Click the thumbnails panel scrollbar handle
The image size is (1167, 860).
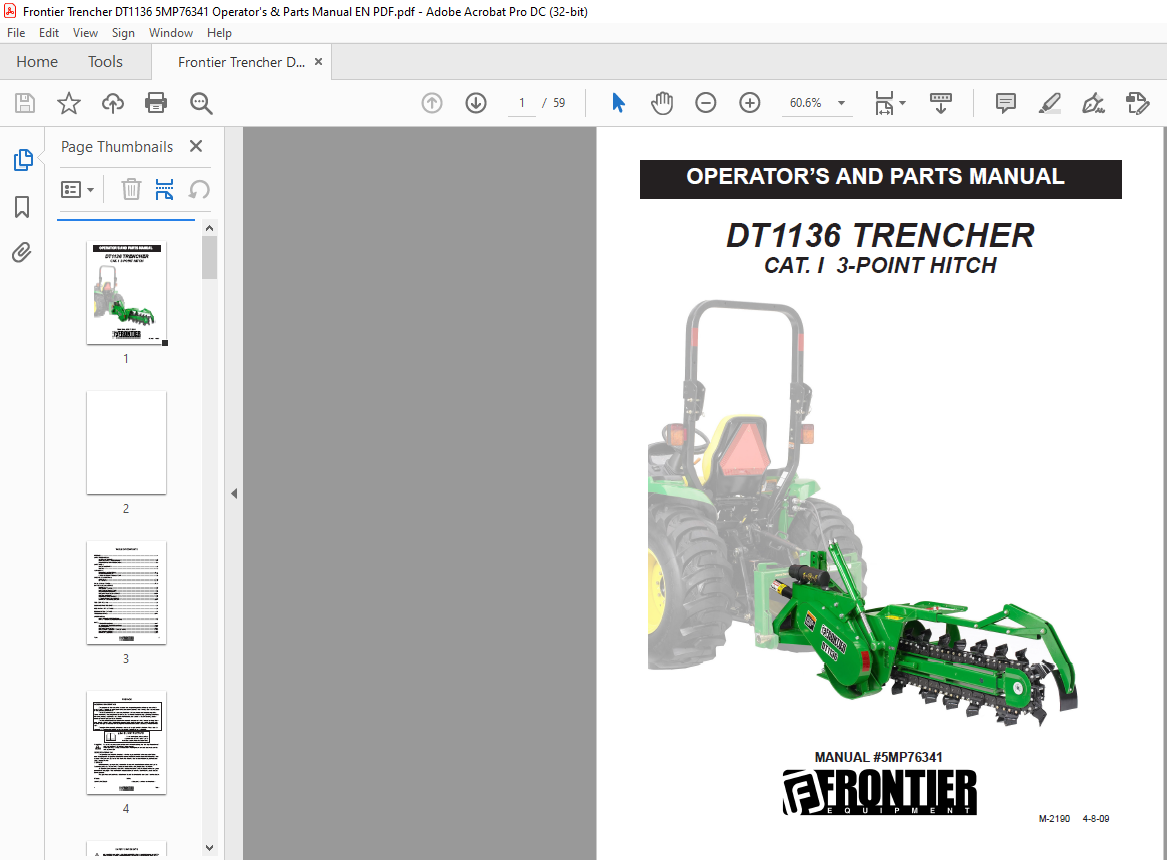click(209, 257)
